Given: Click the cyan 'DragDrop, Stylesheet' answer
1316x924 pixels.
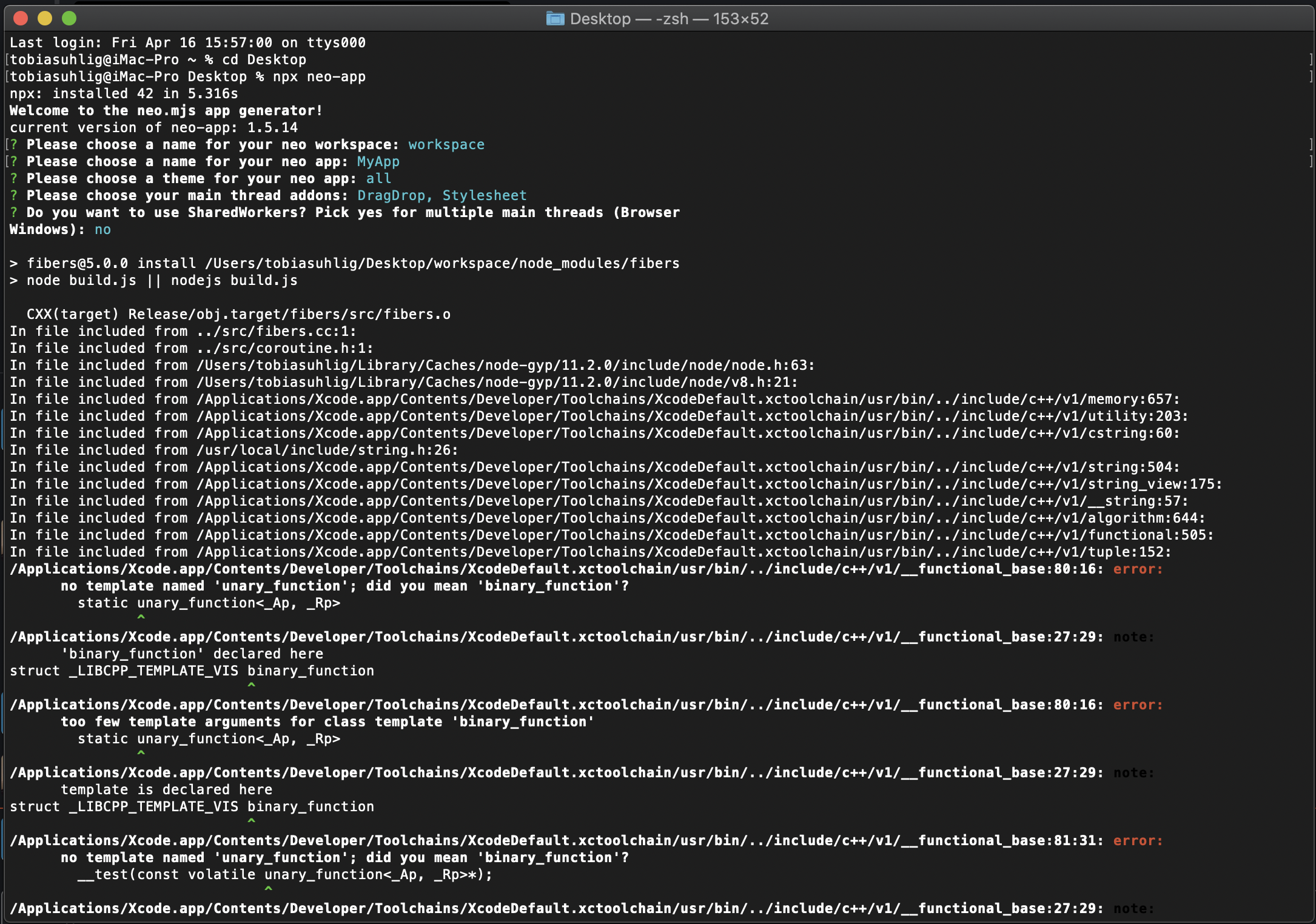Looking at the screenshot, I should point(442,195).
